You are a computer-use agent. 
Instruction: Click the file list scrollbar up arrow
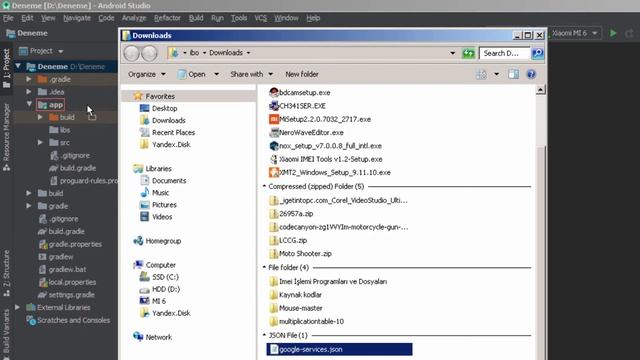tap(540, 90)
